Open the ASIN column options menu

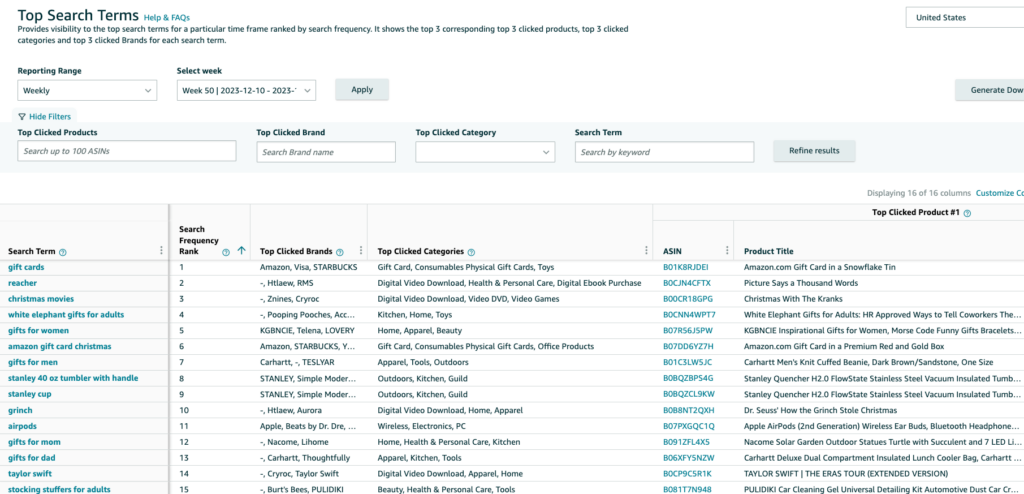[x=727, y=251]
